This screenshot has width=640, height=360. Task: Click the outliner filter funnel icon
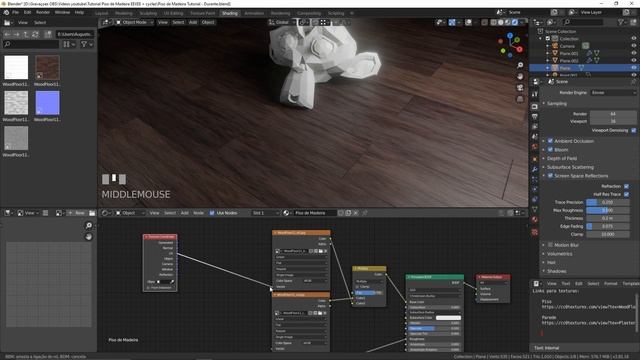click(x=621, y=22)
